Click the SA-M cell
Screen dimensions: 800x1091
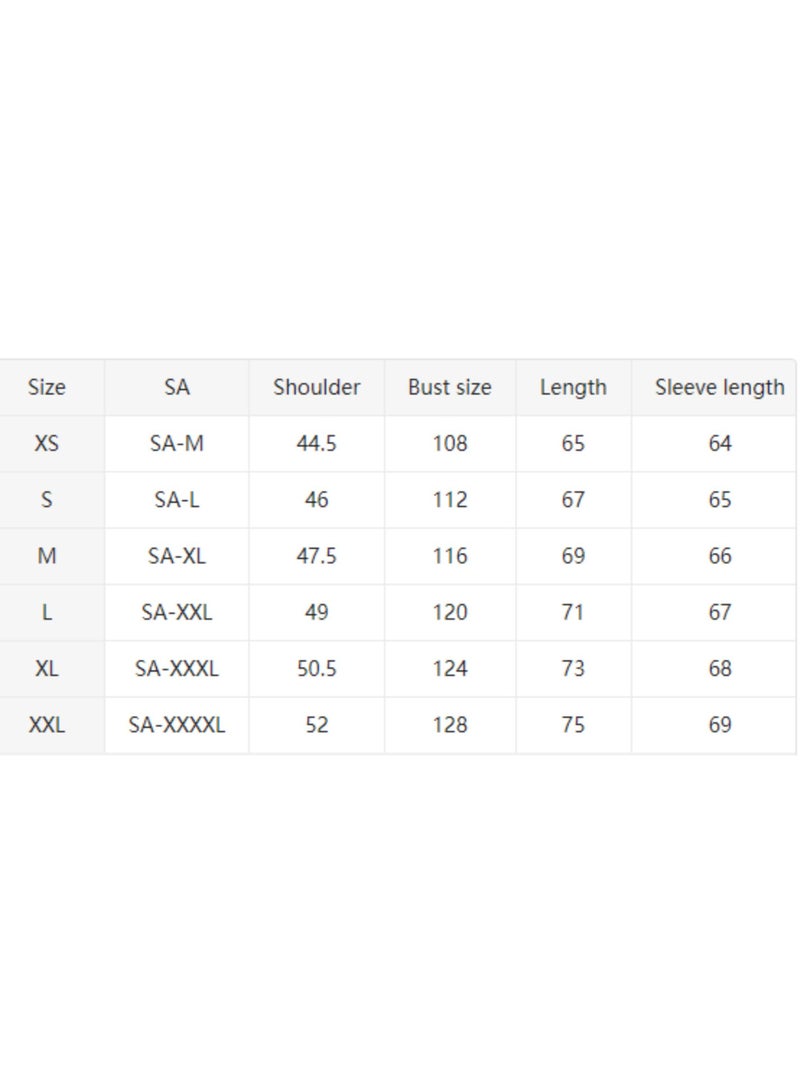177,443
